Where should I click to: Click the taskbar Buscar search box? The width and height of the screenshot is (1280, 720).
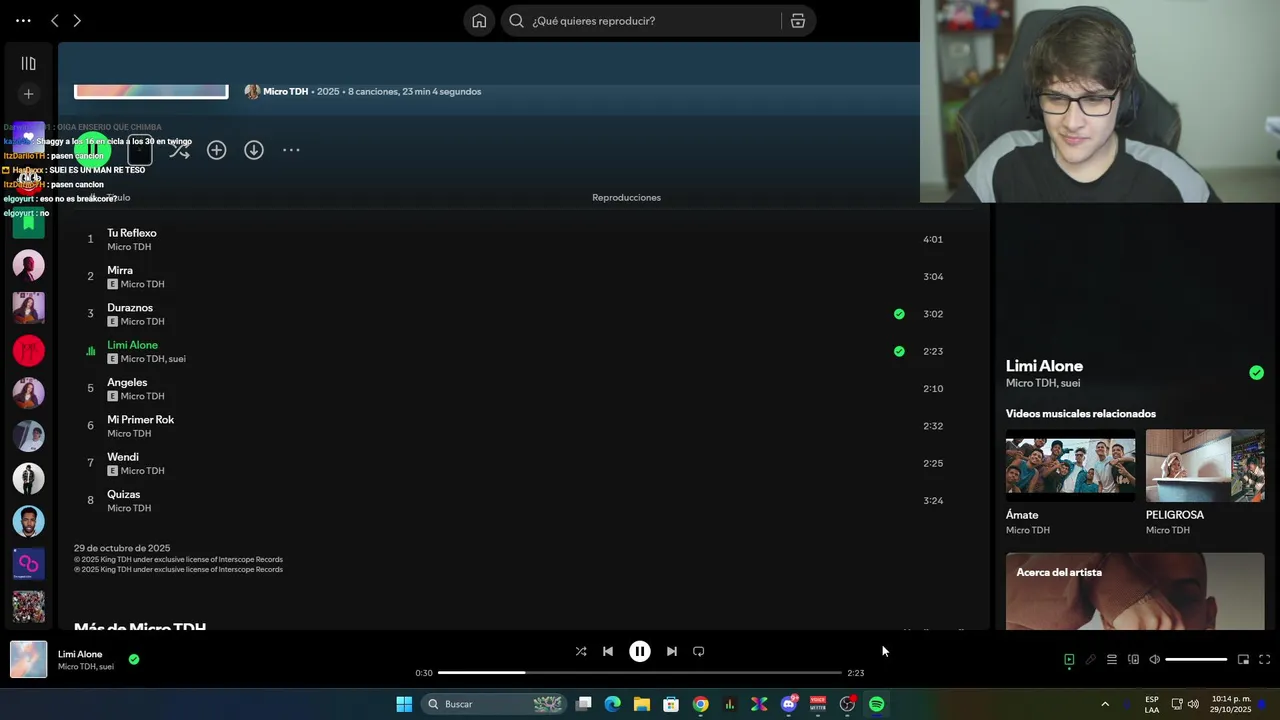tap(494, 704)
